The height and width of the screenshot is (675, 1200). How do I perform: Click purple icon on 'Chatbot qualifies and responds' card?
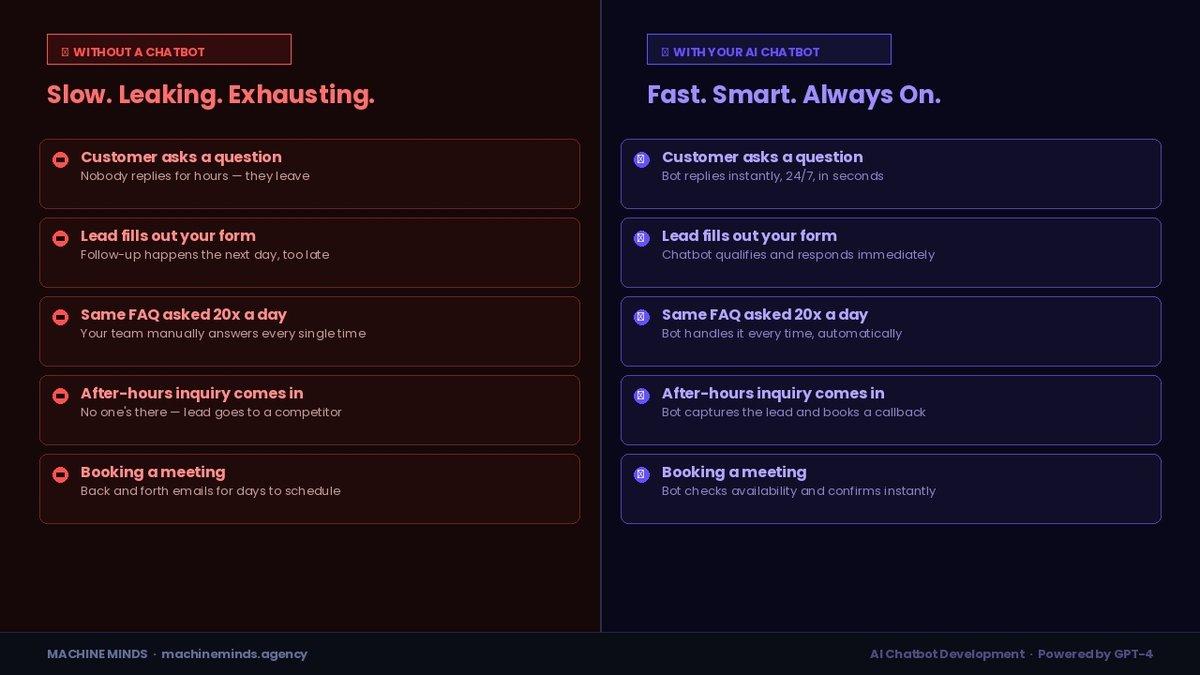[642, 239]
